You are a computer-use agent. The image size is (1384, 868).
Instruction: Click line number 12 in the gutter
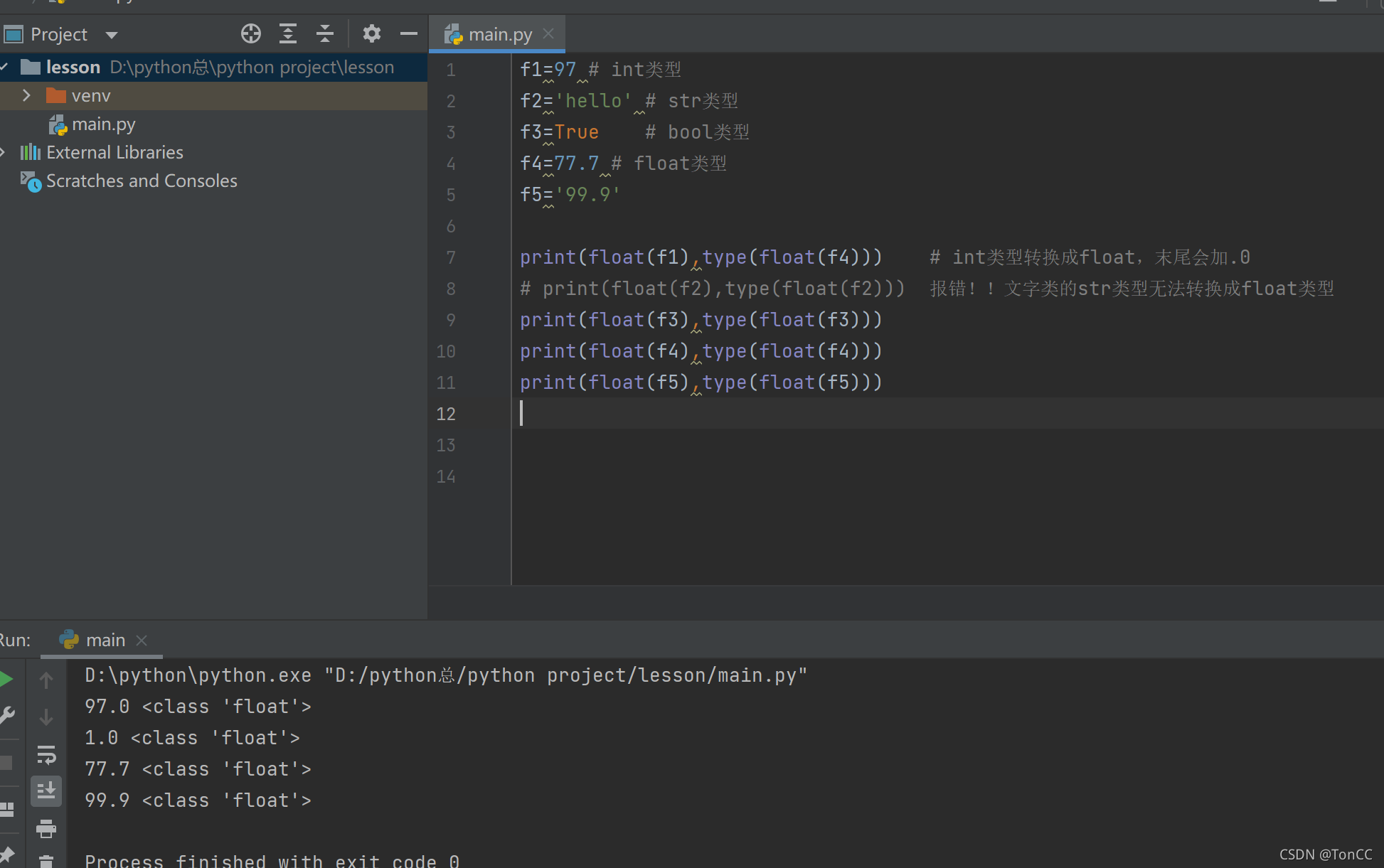[446, 414]
